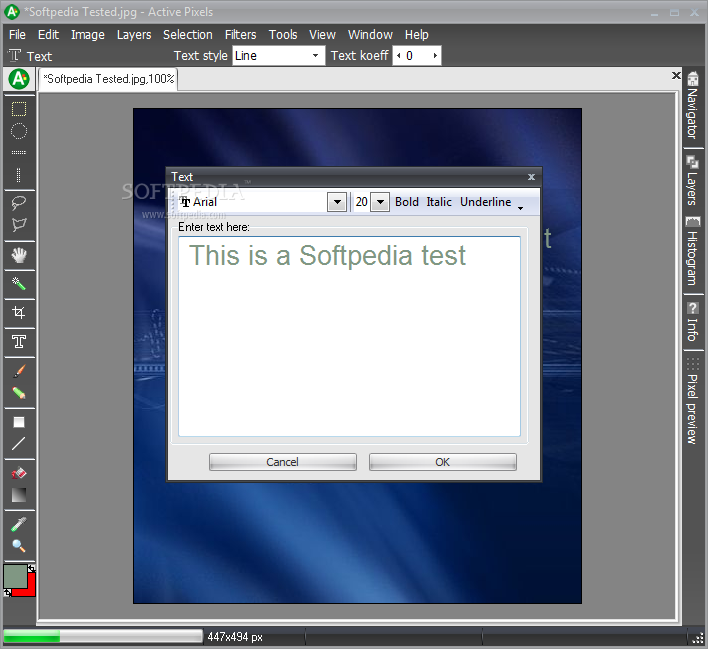The width and height of the screenshot is (708, 649).
Task: Open the File menu
Action: point(17,35)
